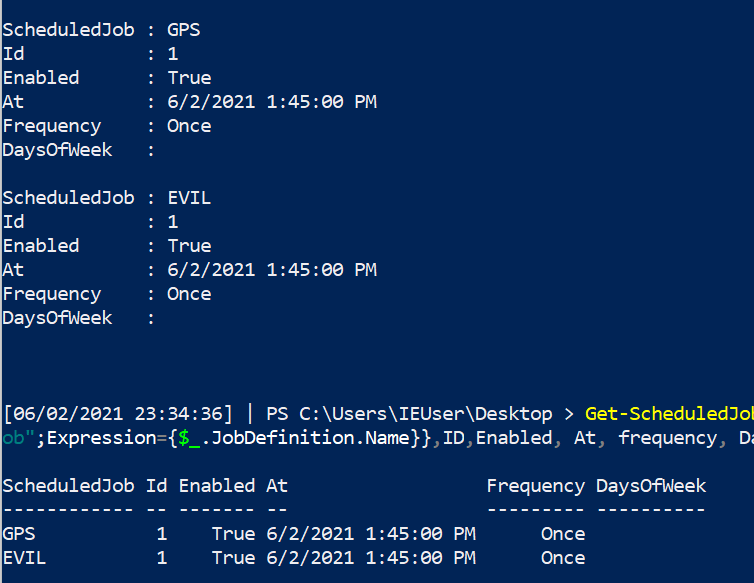Screen dimensions: 754x583
Task: Click the Frequency label under the EVIL list block
Action: click(x=52, y=294)
